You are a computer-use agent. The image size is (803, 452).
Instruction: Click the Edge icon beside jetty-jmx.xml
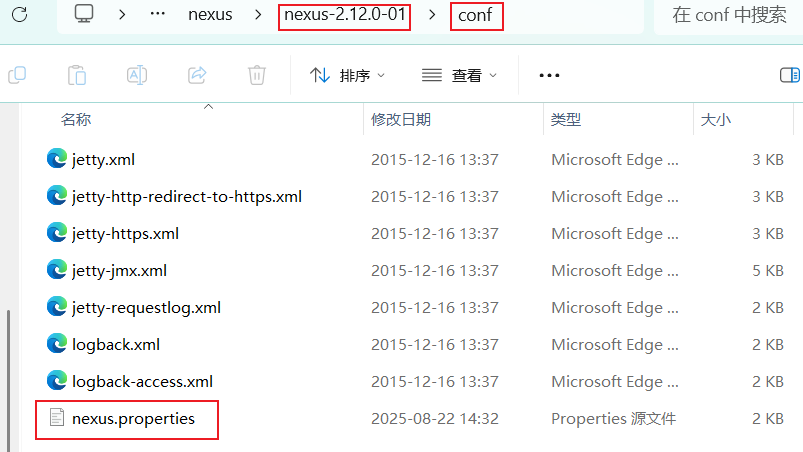pos(57,269)
